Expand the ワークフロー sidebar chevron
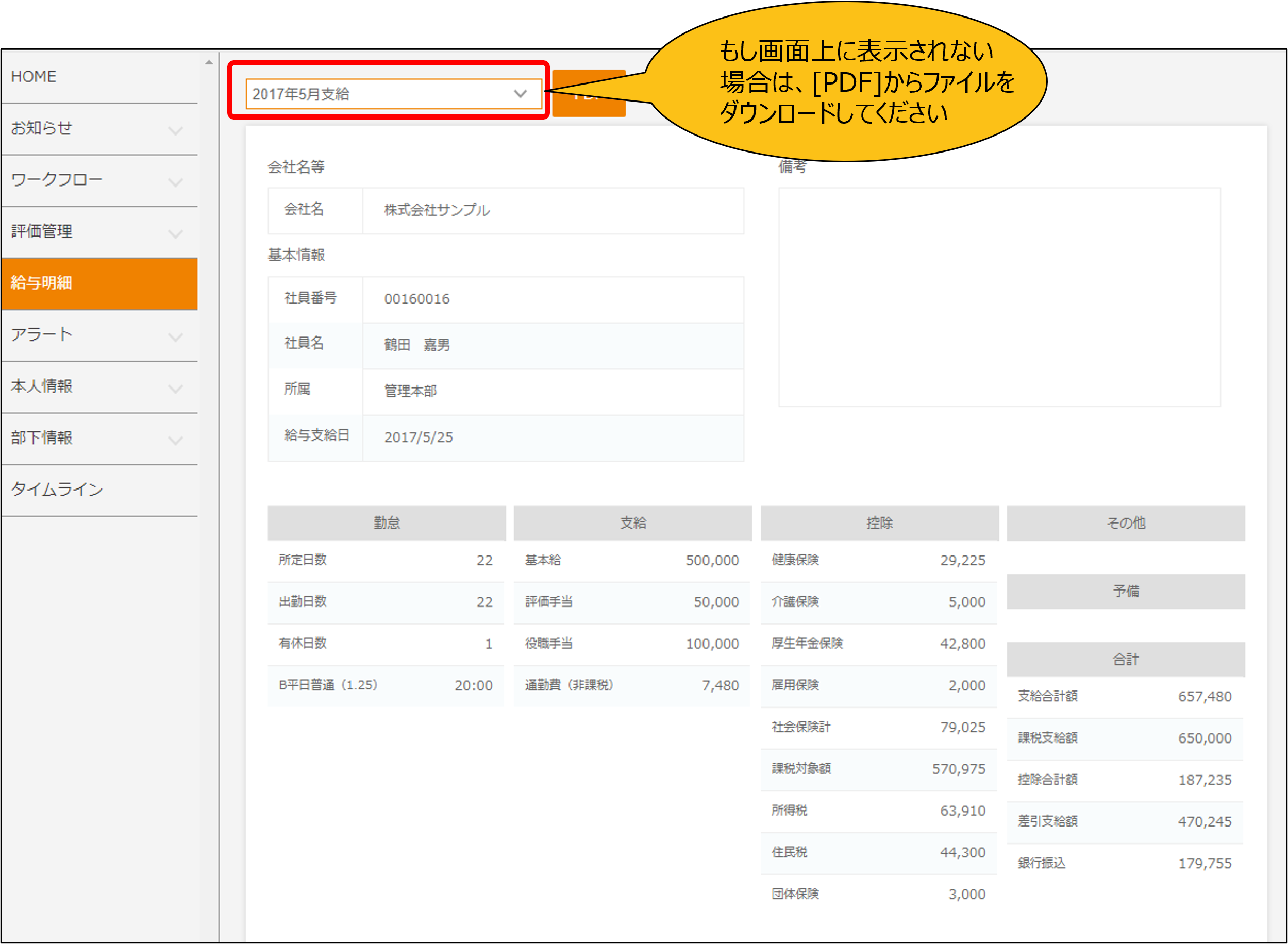The image size is (1288, 944). 175,182
